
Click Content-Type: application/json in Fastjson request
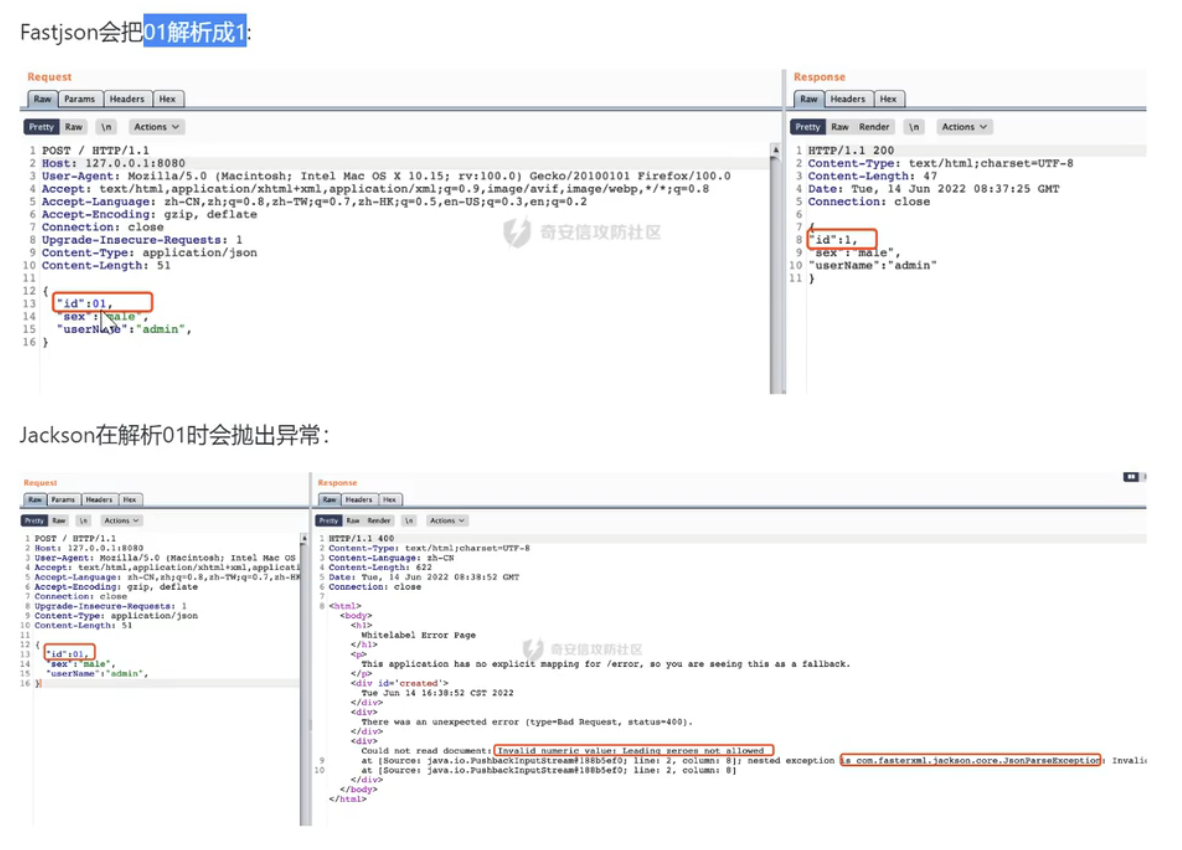[149, 252]
